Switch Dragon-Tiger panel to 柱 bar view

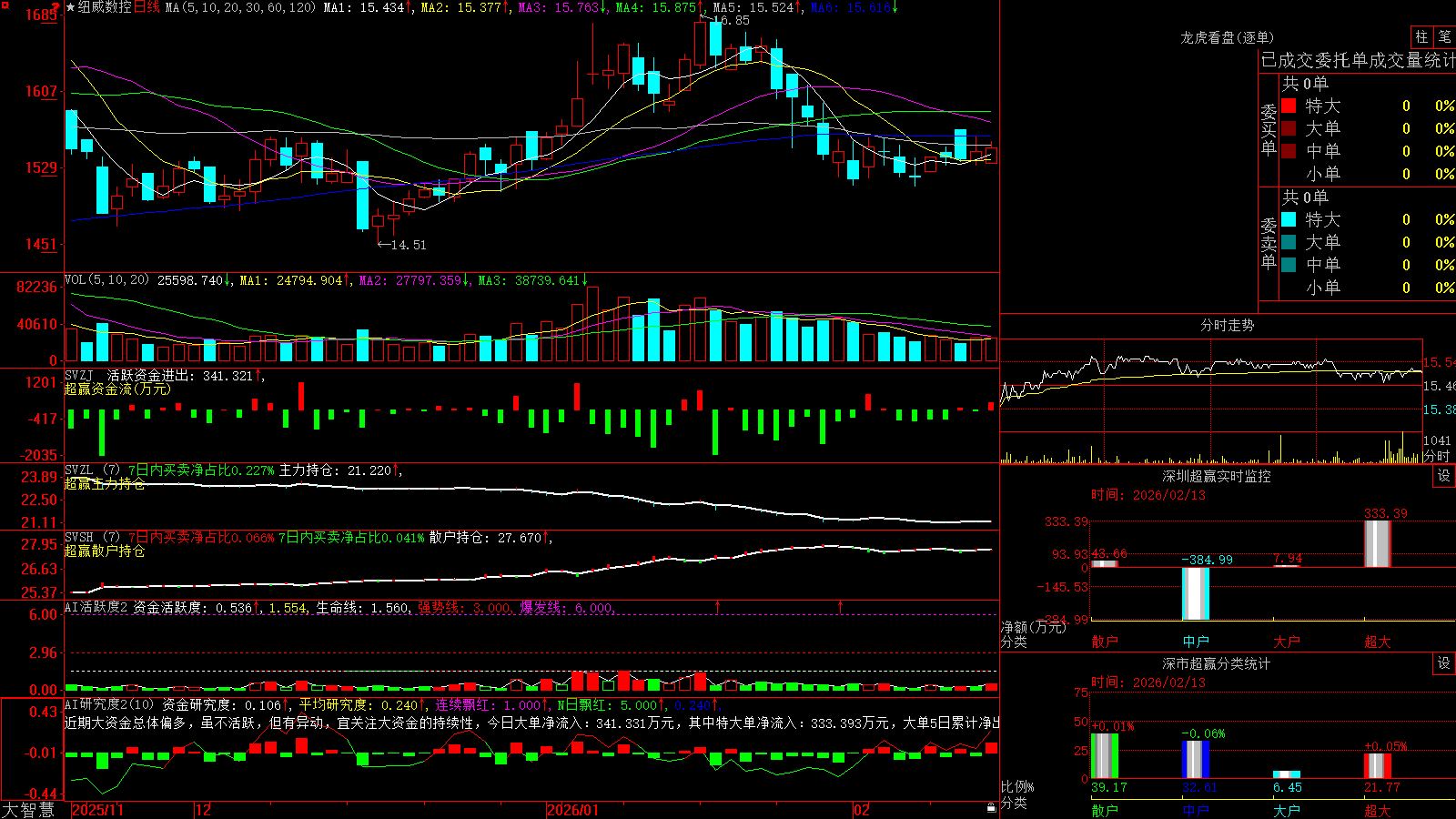[1421, 36]
